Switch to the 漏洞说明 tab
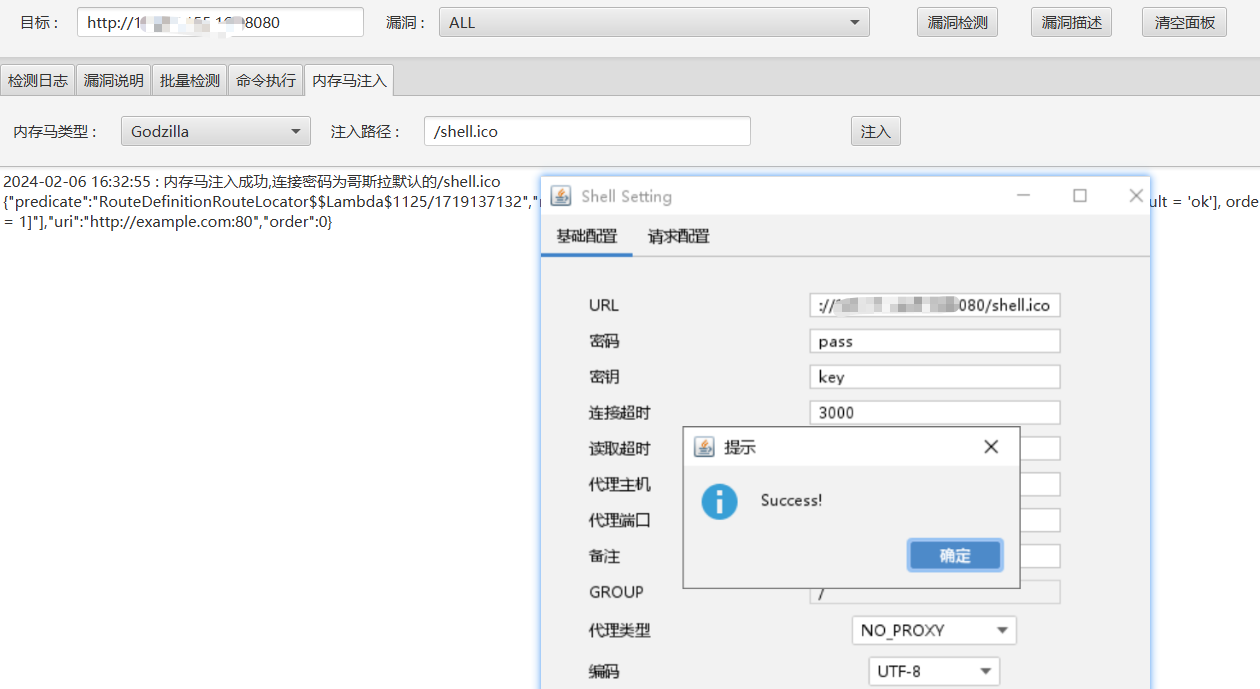1260x689 pixels. tap(114, 81)
